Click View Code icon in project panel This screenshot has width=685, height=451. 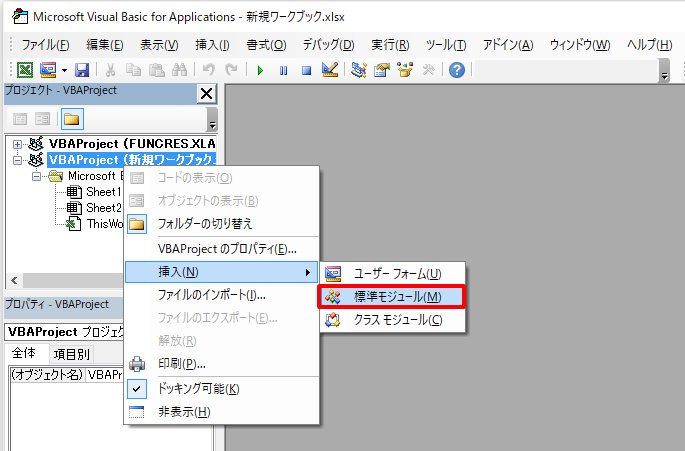(x=20, y=119)
